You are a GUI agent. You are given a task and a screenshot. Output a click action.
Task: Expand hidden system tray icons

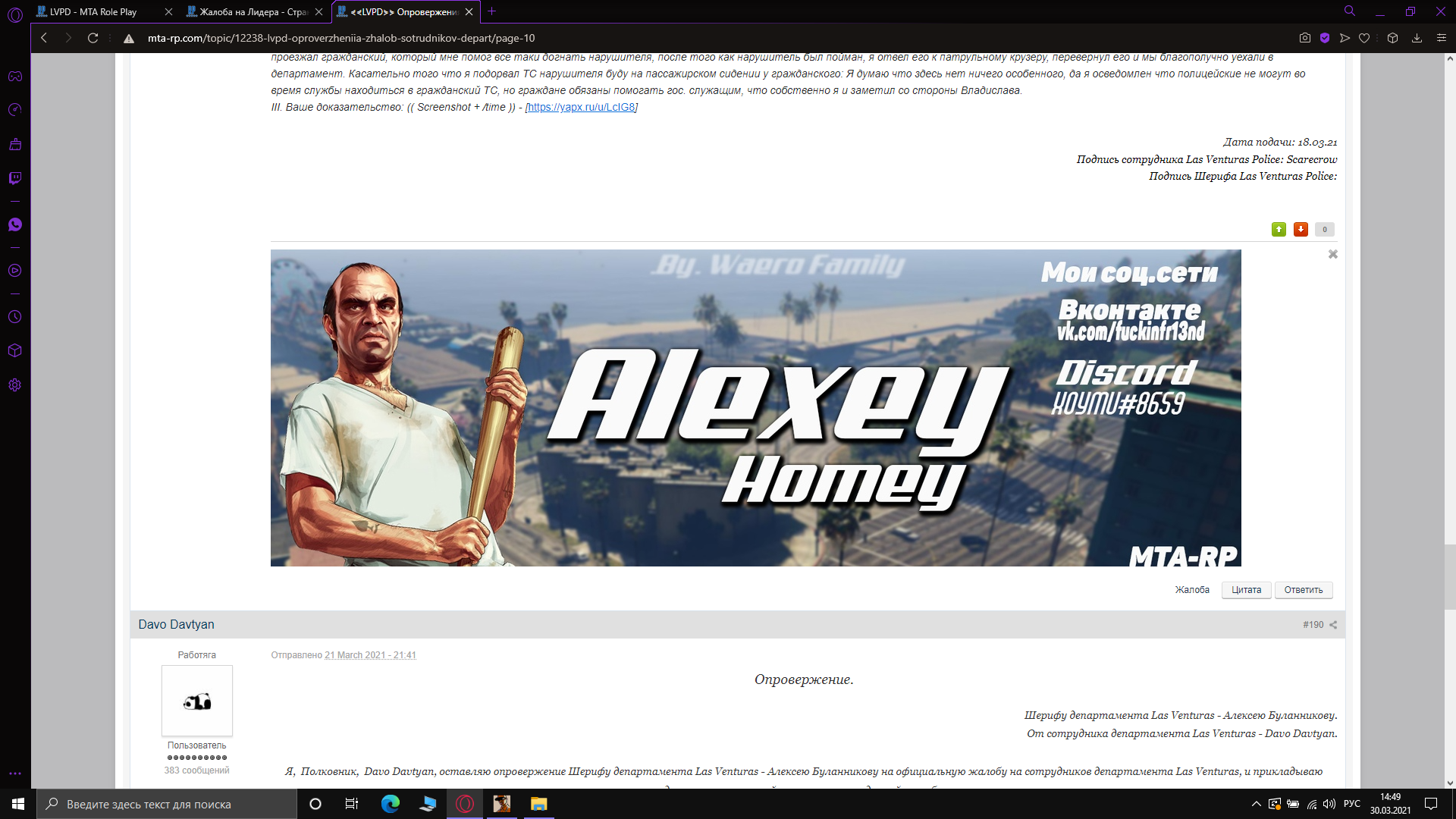(x=1256, y=804)
